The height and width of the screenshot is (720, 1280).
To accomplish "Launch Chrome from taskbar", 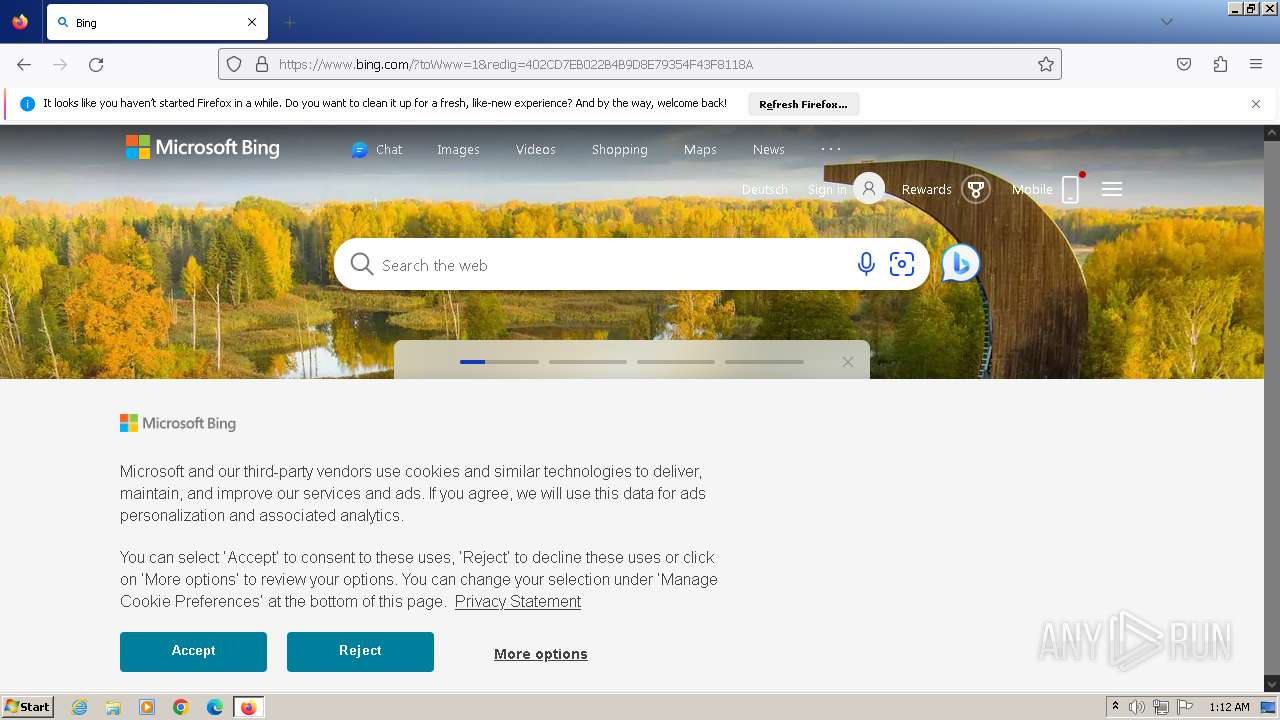I will click(181, 707).
